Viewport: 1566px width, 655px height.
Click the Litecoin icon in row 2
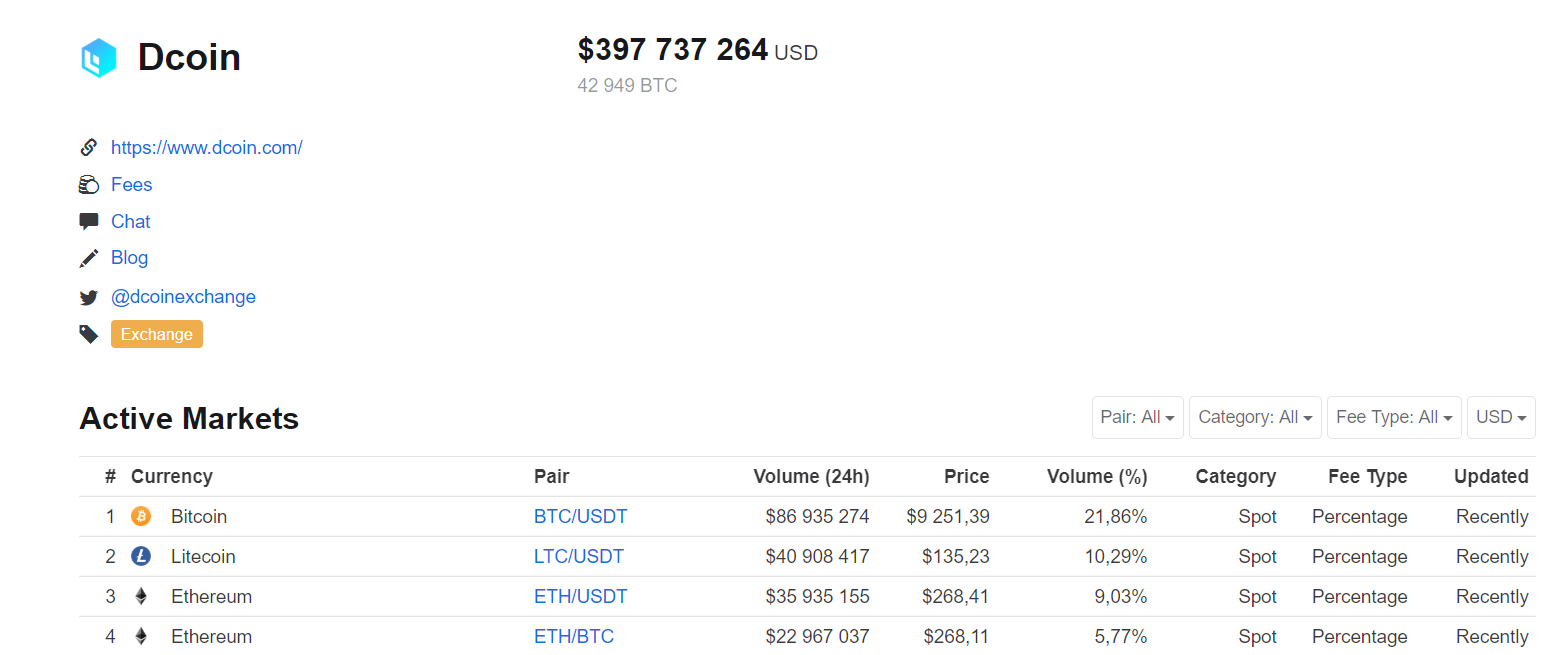(x=141, y=556)
